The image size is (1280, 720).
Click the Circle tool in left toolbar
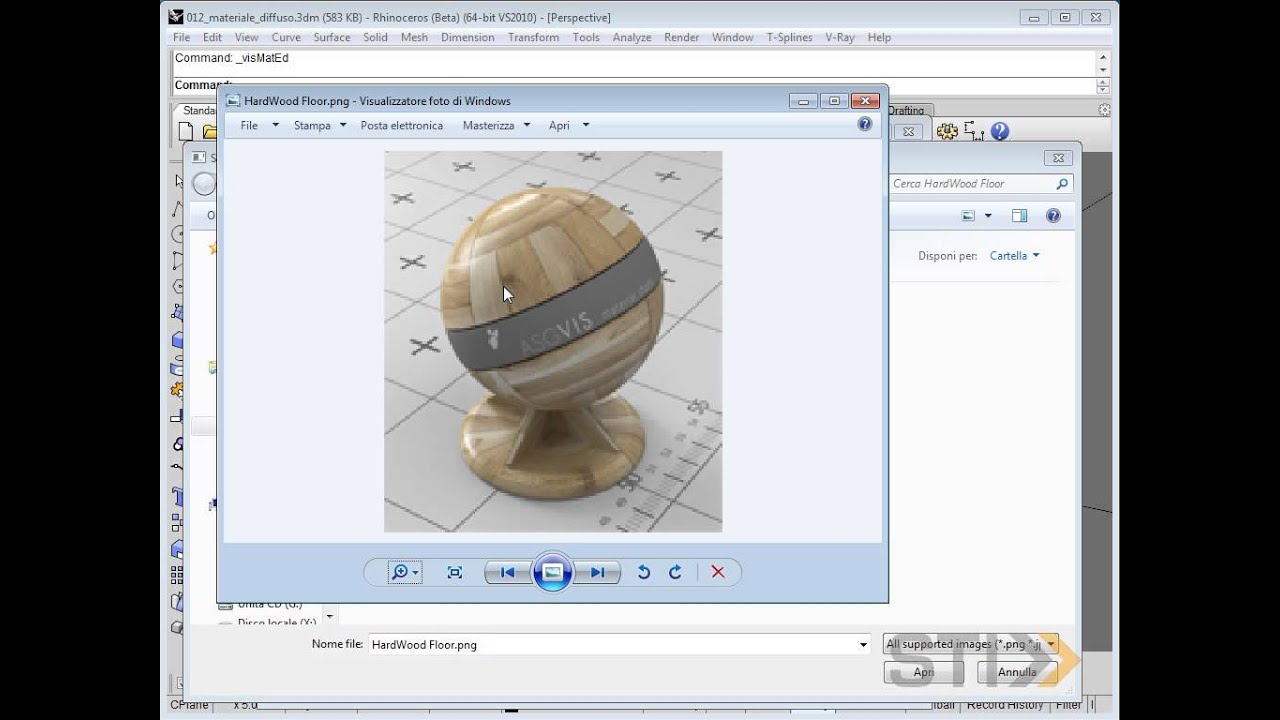coord(177,235)
